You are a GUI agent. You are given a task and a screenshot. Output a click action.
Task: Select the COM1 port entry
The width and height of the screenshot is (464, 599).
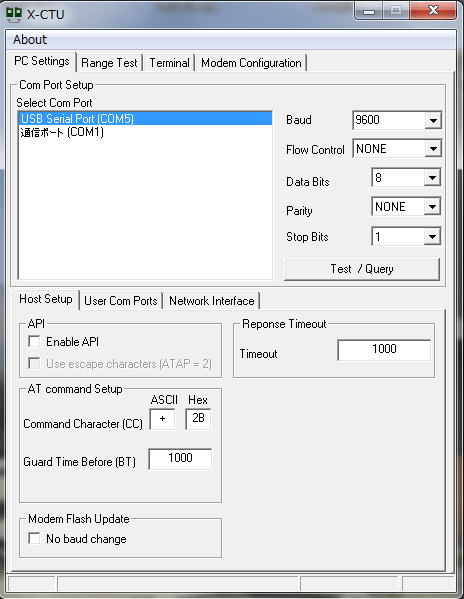[145, 132]
